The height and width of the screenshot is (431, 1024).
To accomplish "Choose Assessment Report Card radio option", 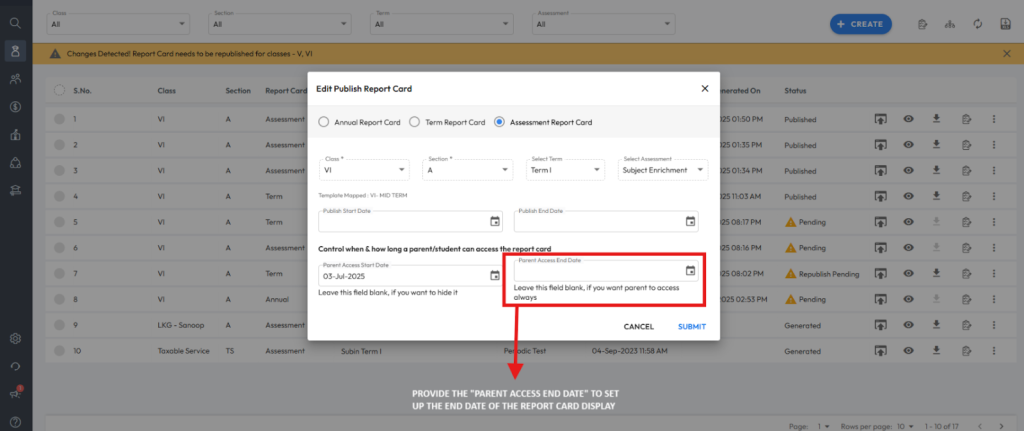I will pyautogui.click(x=500, y=122).
